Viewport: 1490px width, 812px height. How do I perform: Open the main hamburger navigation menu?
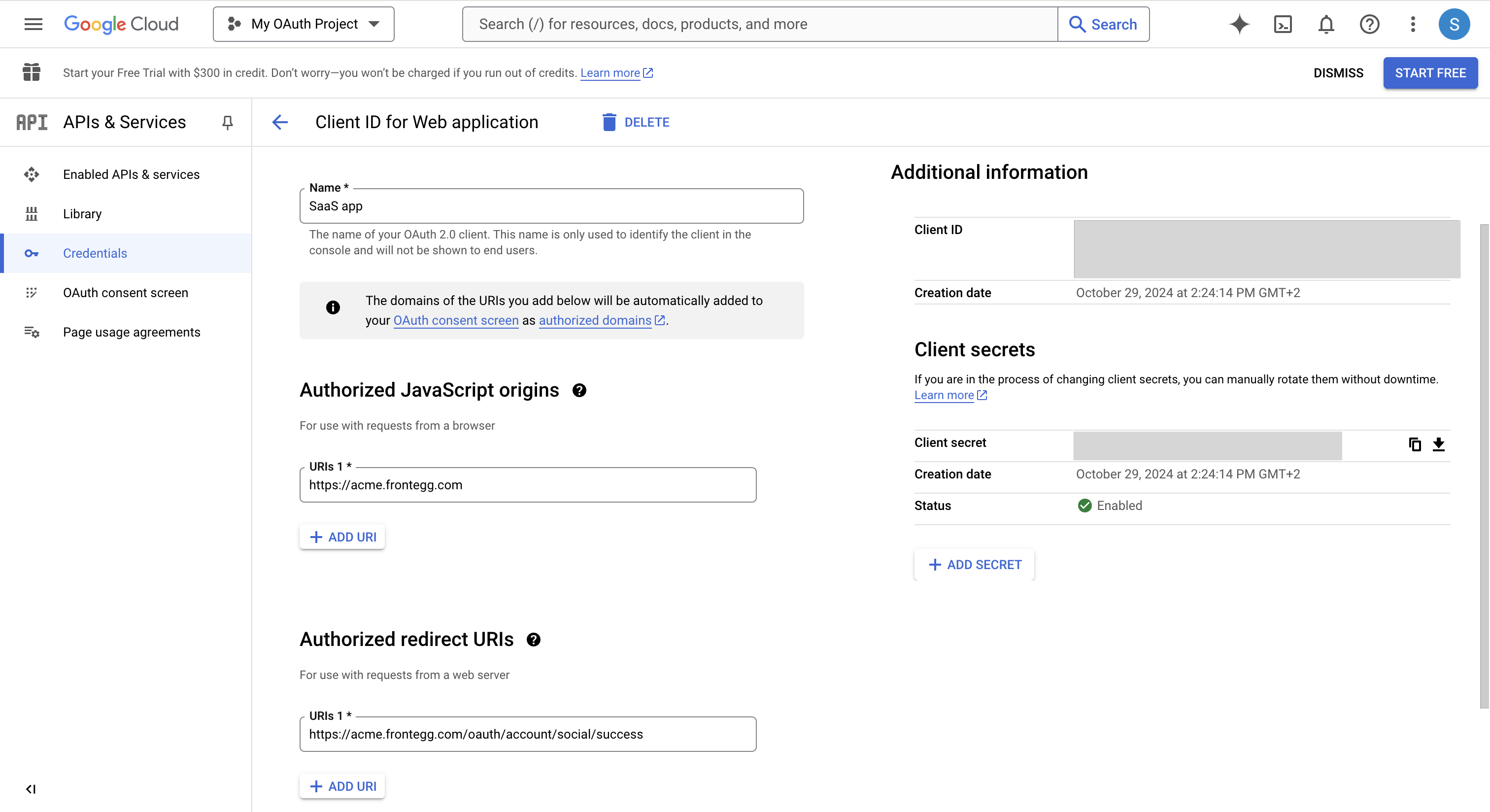pyautogui.click(x=33, y=24)
